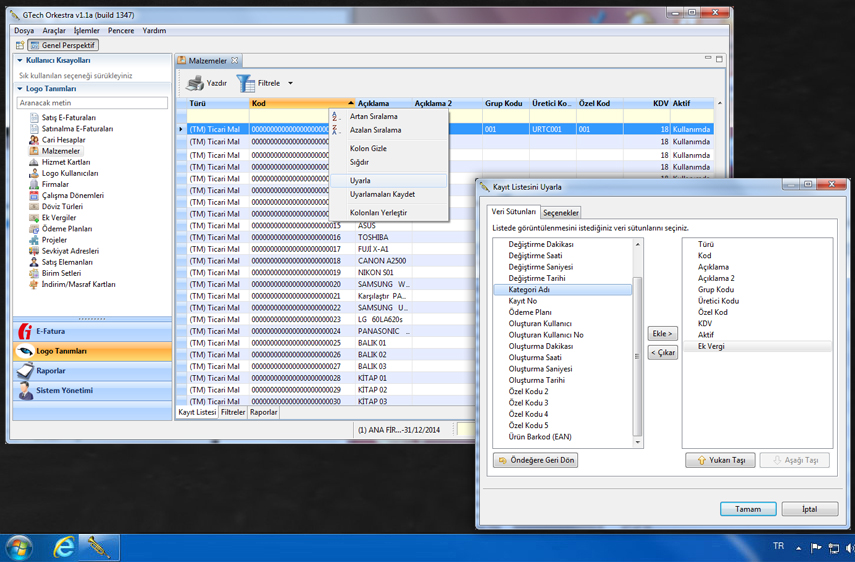Launch Internet Explorer from the taskbar
The width and height of the screenshot is (855, 562).
coord(64,546)
